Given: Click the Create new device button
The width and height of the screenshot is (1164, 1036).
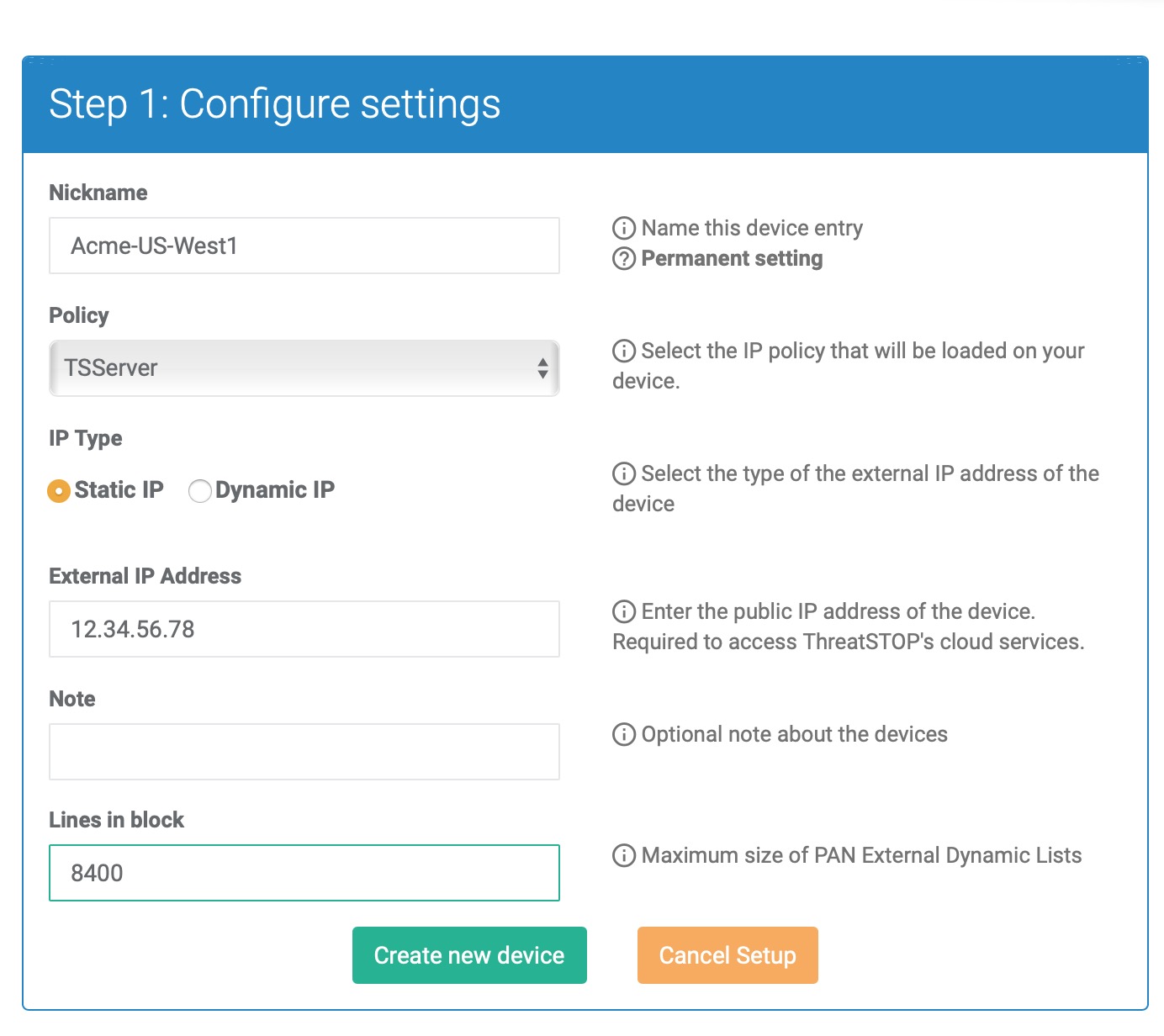Looking at the screenshot, I should click(x=469, y=955).
